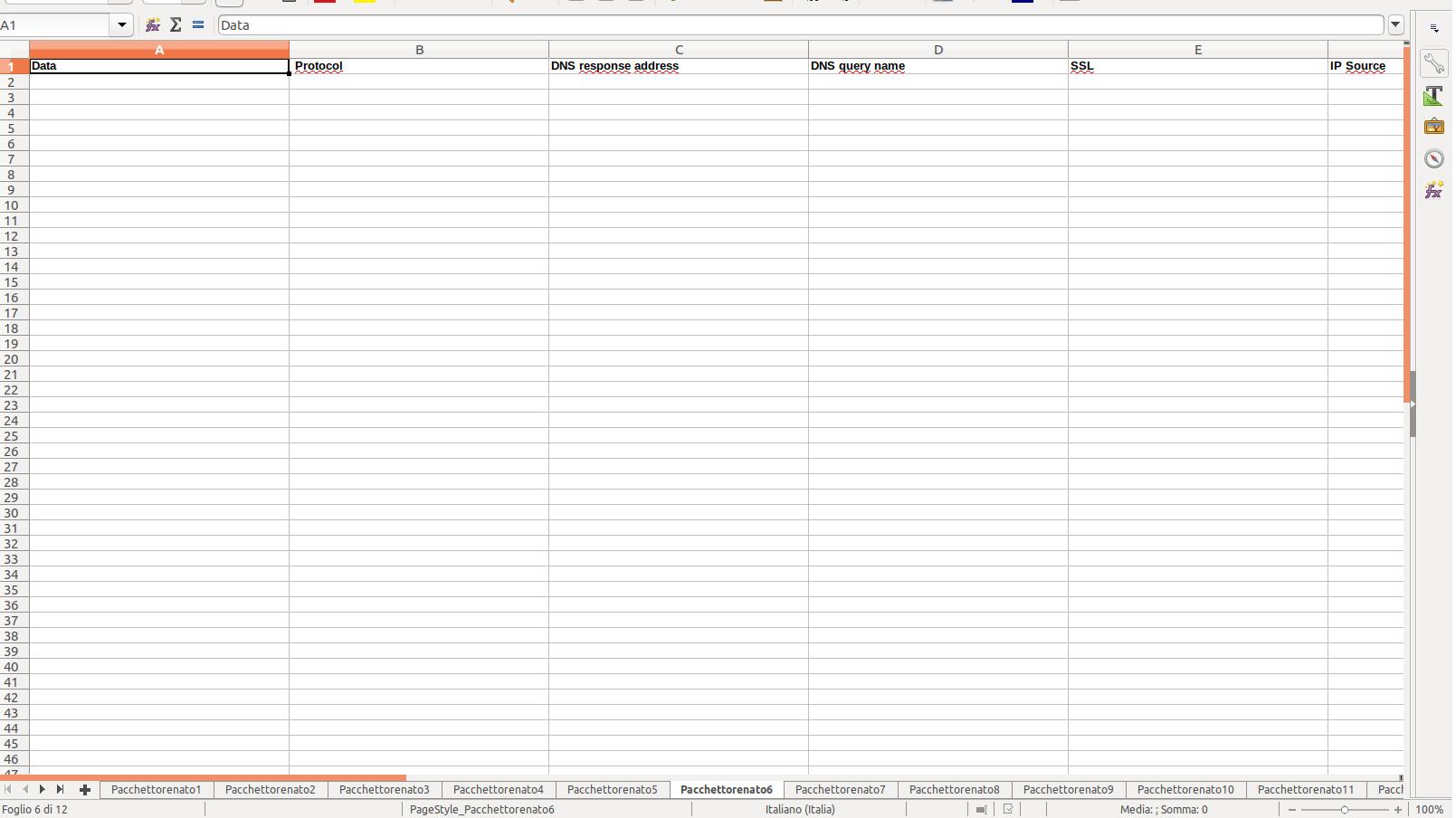Toggle selection mode icon in status bar

(981, 810)
